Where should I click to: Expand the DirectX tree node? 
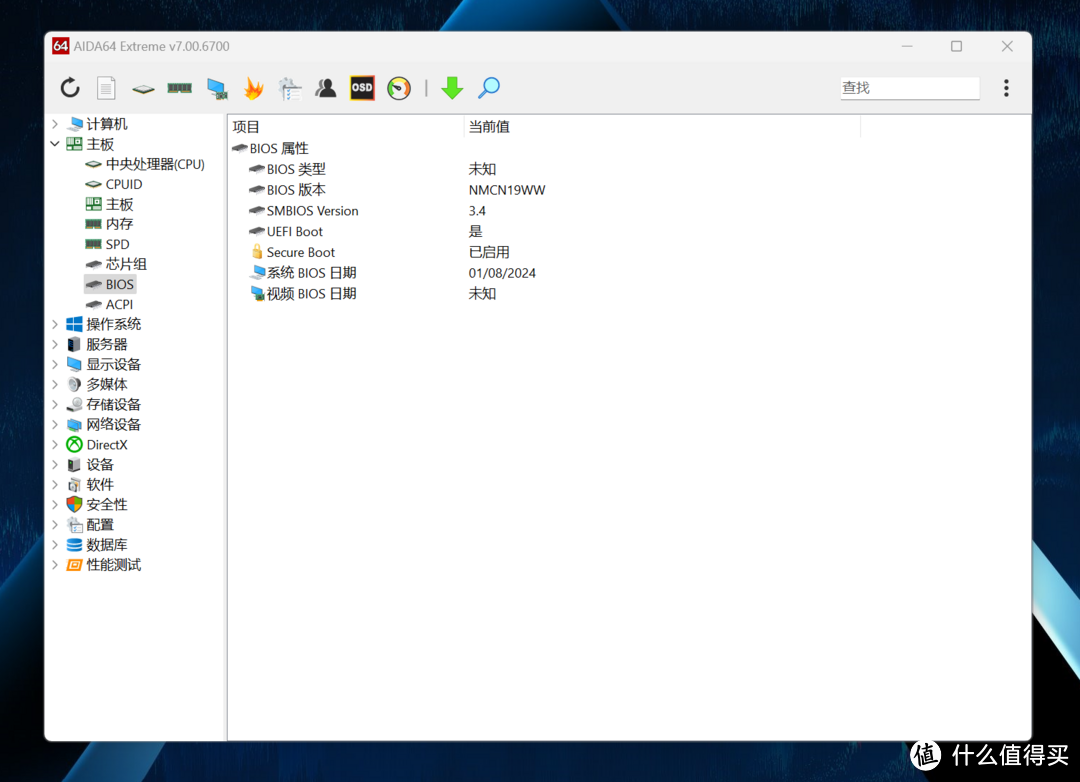(x=55, y=444)
